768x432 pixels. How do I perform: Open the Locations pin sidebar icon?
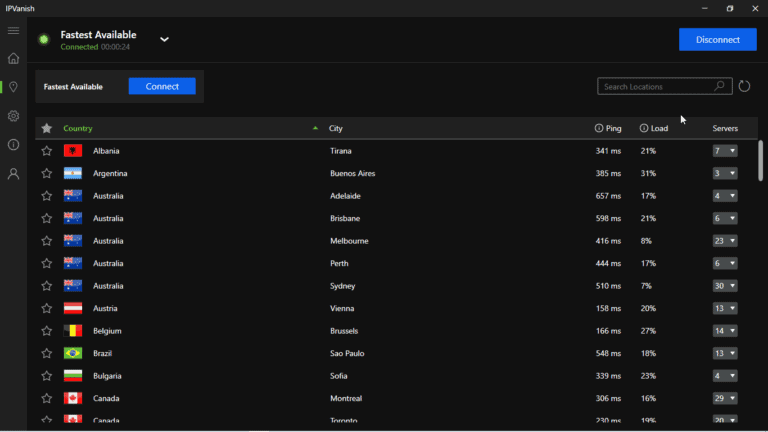(x=13, y=87)
